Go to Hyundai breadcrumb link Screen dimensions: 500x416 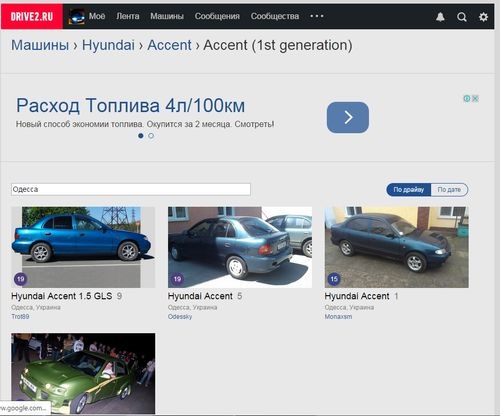(108, 45)
